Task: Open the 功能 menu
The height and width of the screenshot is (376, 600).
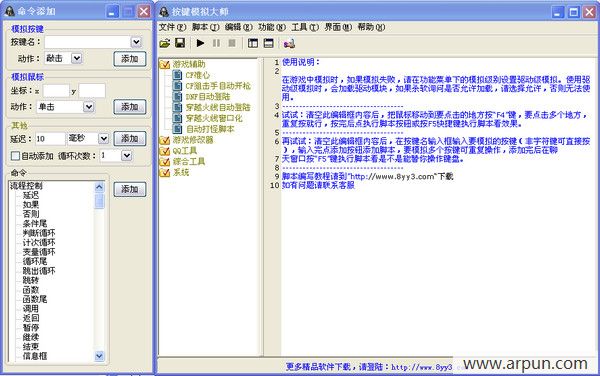Action: coord(272,27)
